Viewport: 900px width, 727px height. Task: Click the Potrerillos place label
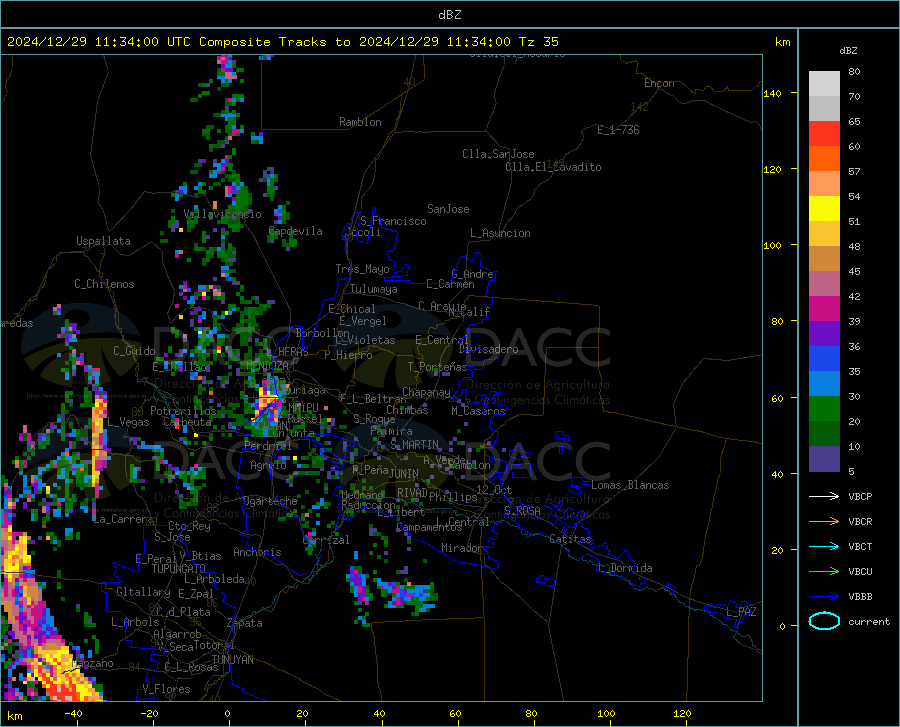pyautogui.click(x=183, y=411)
